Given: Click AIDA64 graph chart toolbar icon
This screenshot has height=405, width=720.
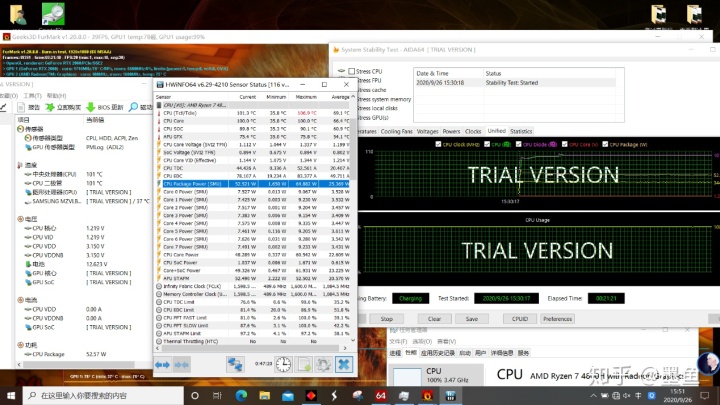Looking at the screenshot, I should click(x=4, y=107).
